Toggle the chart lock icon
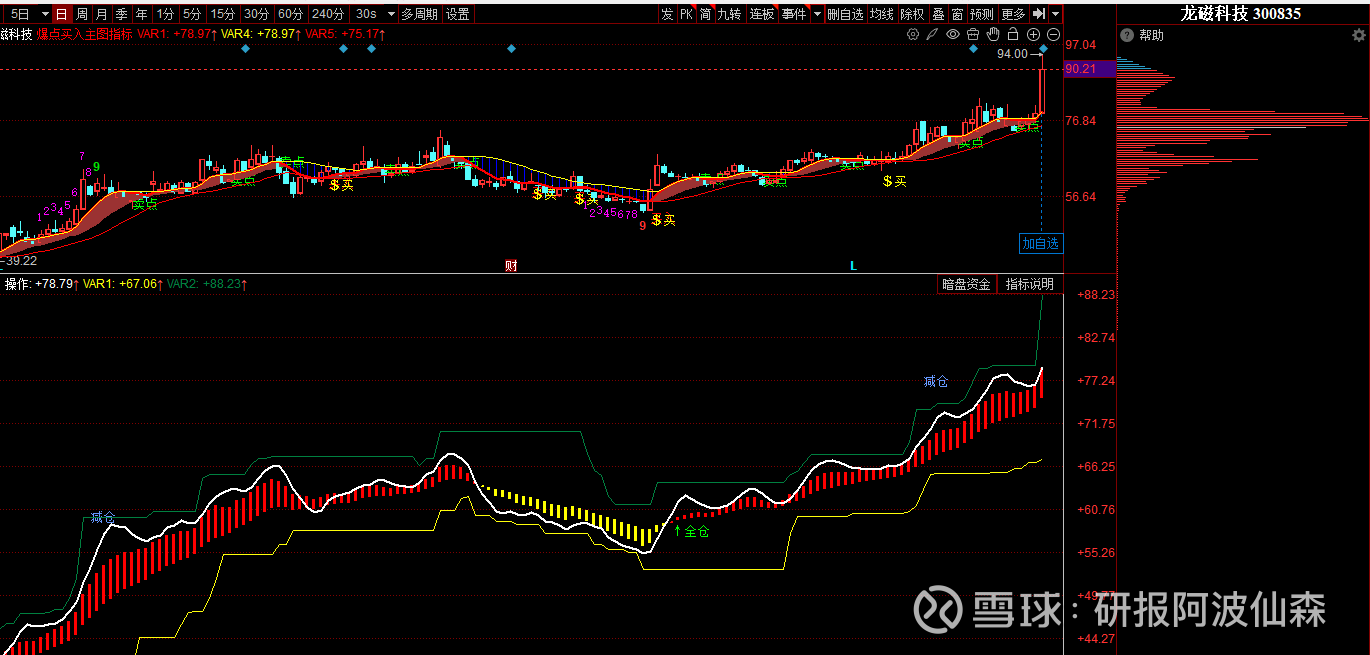Screen dimensions: 1370x655 pos(1013,34)
